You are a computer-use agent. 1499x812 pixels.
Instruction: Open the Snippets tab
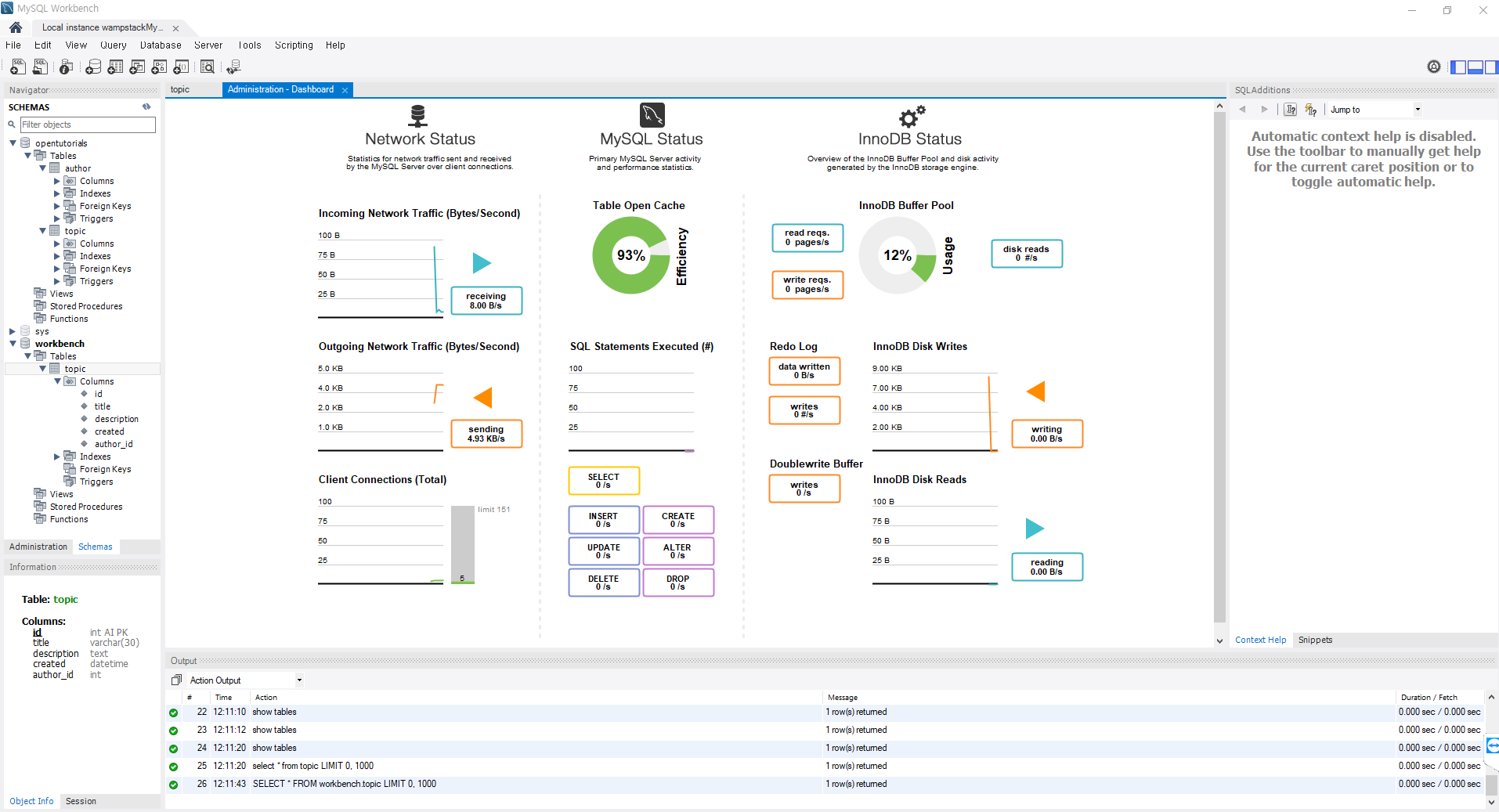coord(1315,640)
